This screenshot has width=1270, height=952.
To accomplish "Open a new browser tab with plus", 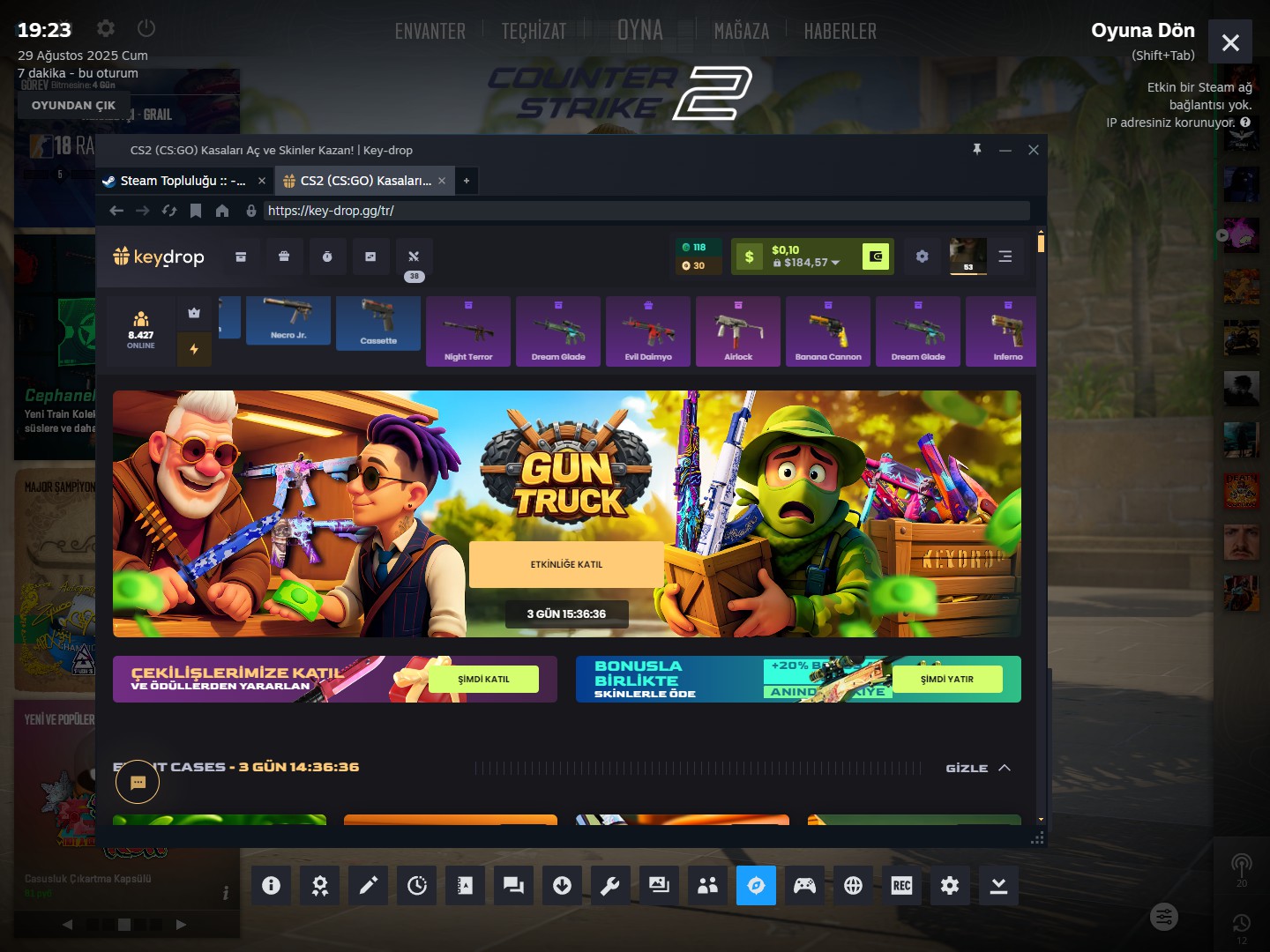I will pyautogui.click(x=467, y=181).
